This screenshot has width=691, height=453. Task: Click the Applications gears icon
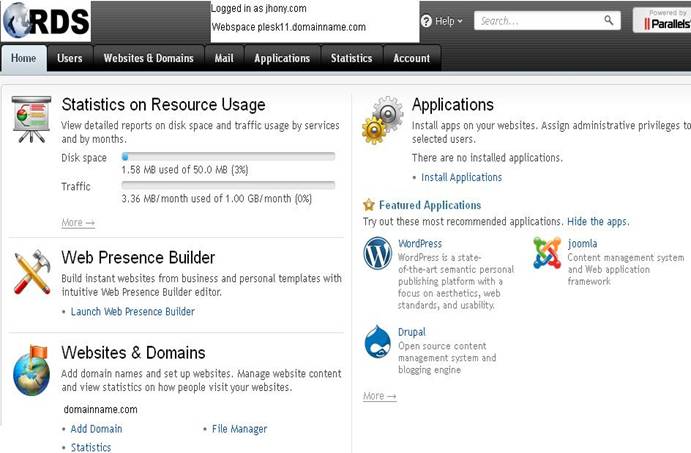coord(383,120)
